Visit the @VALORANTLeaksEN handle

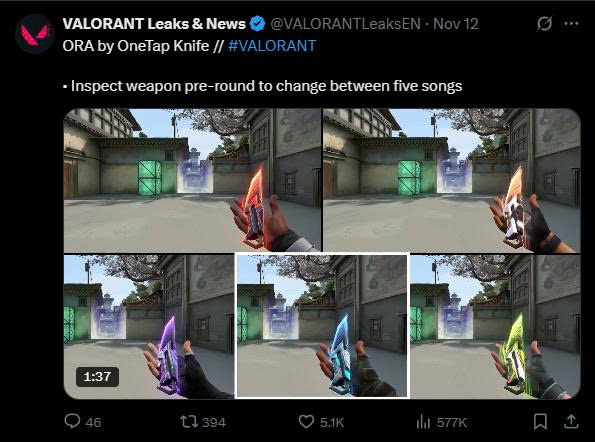click(345, 24)
